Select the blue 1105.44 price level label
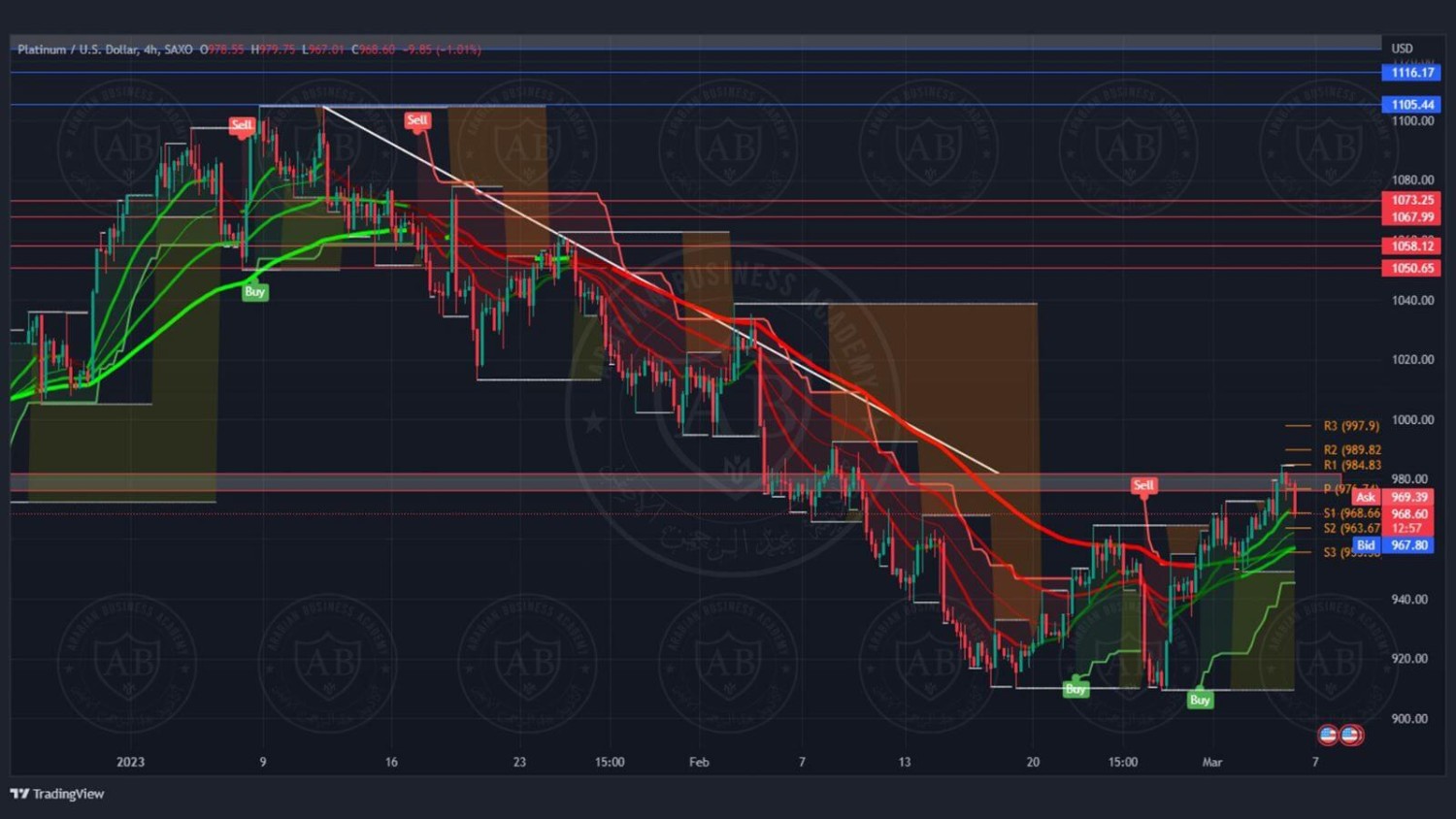 [x=1411, y=105]
